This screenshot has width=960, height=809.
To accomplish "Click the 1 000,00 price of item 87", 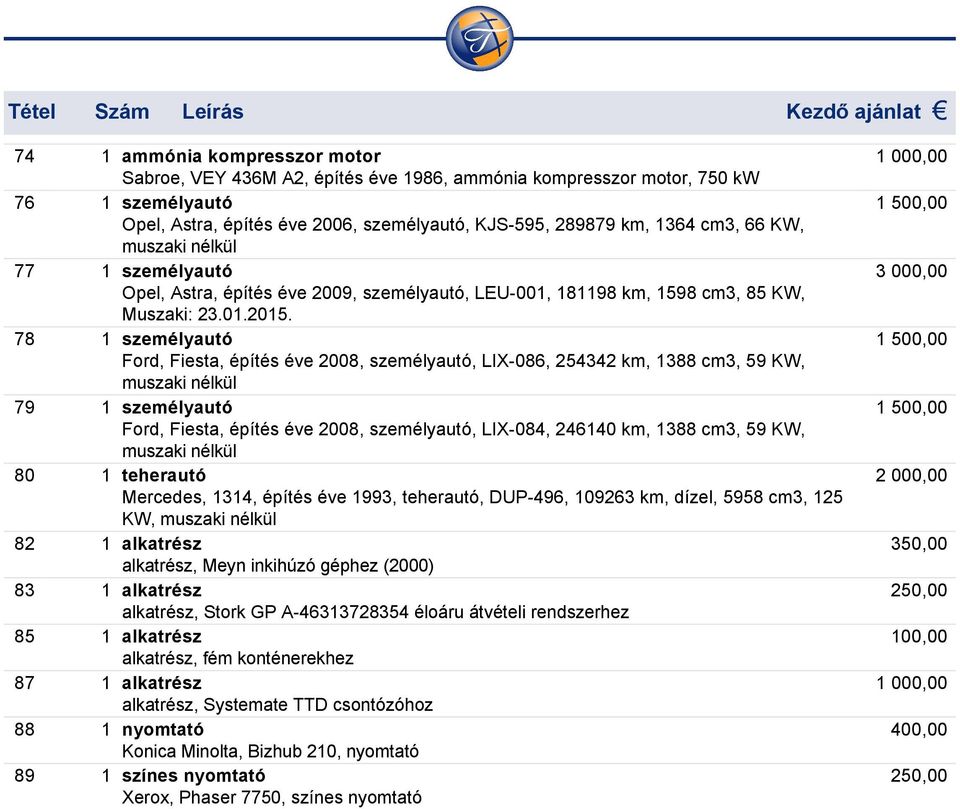I will click(x=912, y=683).
